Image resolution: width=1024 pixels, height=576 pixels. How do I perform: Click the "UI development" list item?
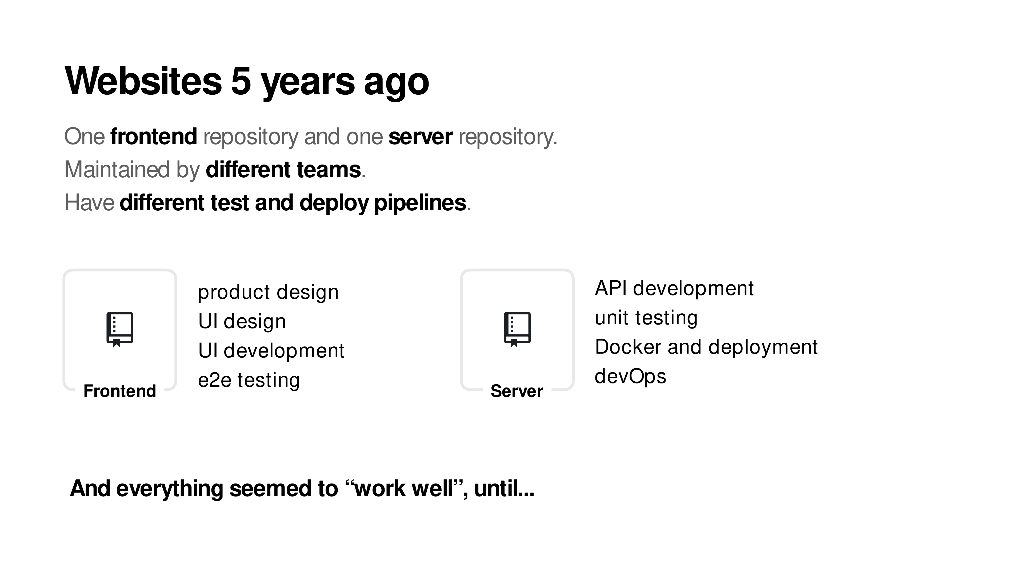coord(271,351)
